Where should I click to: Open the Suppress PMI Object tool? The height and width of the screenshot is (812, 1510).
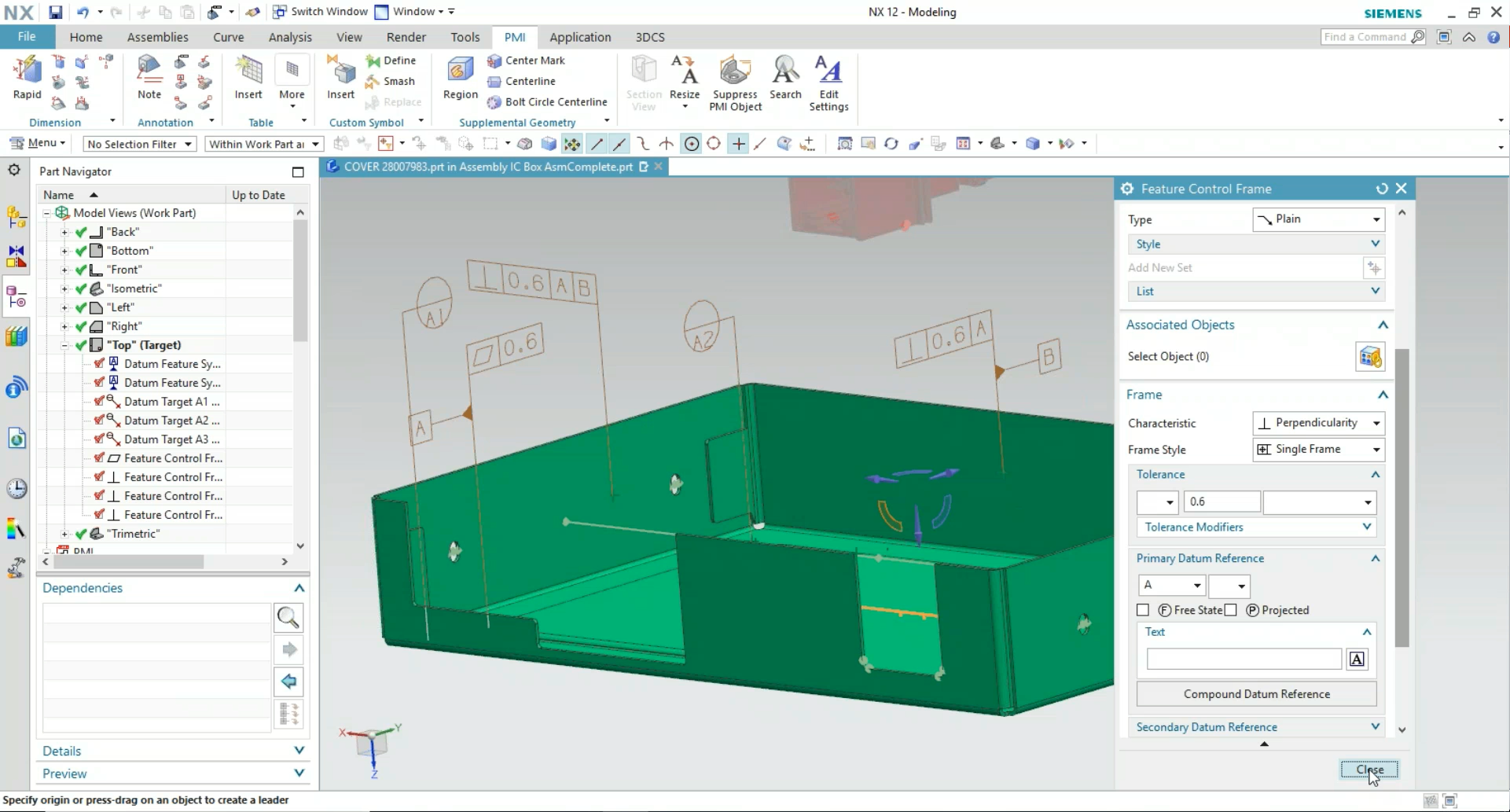pos(734,82)
